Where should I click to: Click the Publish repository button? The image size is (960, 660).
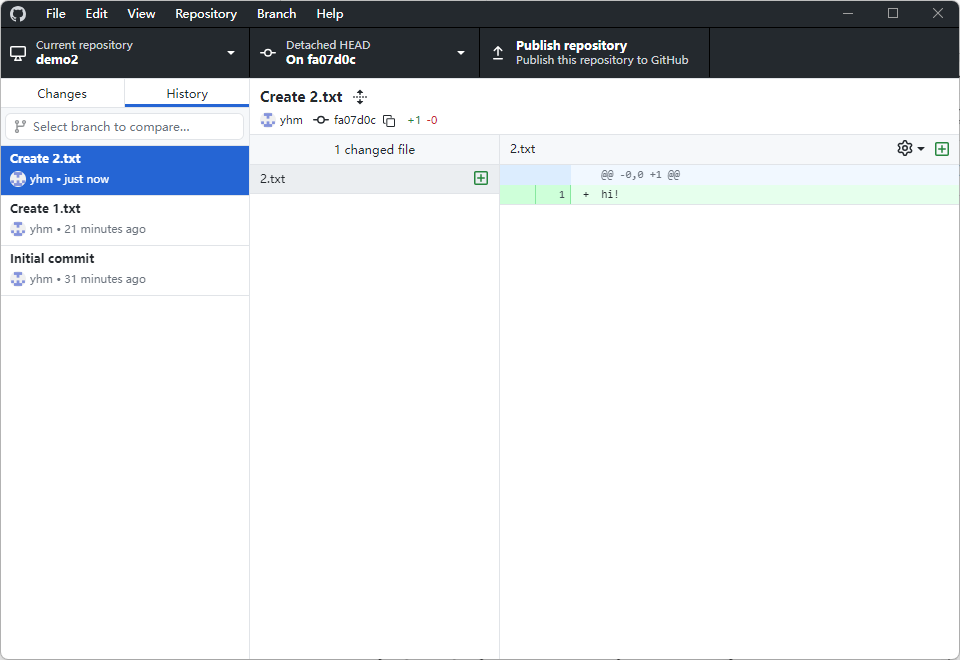tap(594, 53)
